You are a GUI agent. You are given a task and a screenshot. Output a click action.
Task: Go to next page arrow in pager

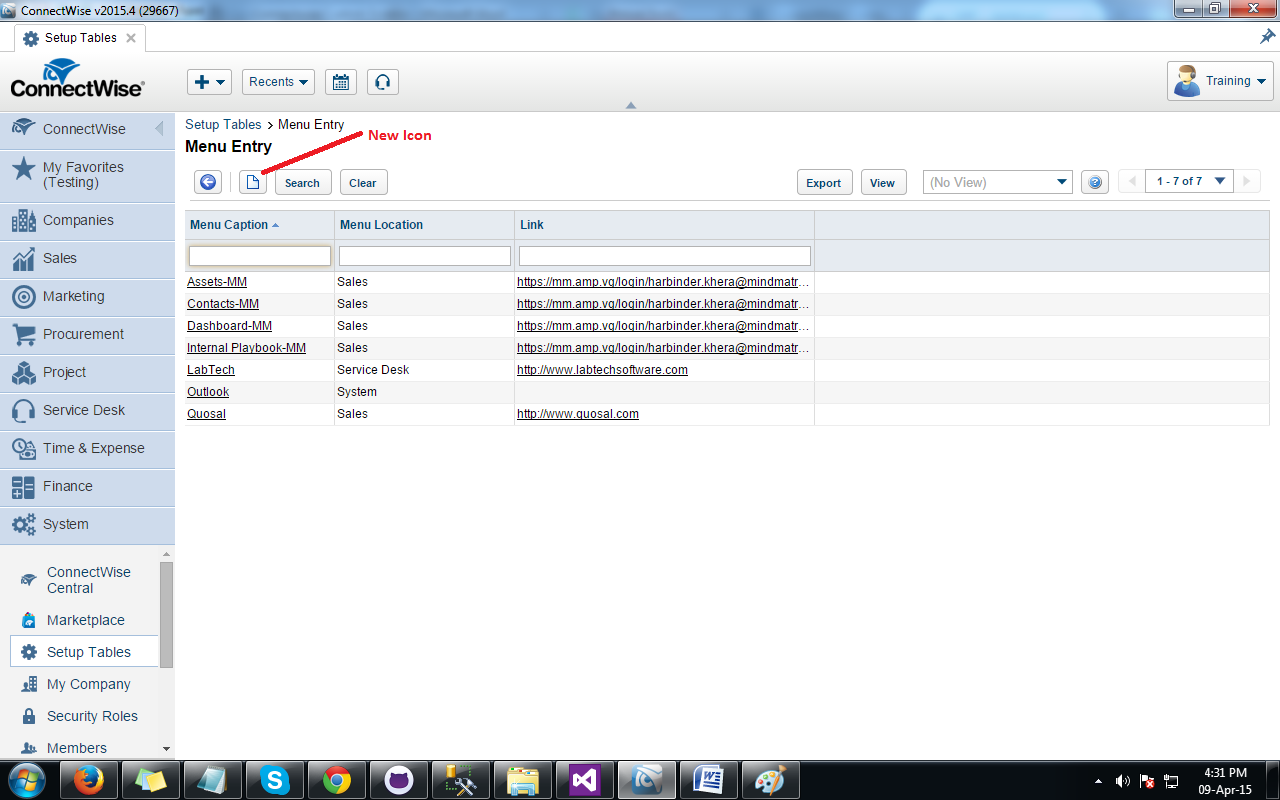coord(1246,181)
